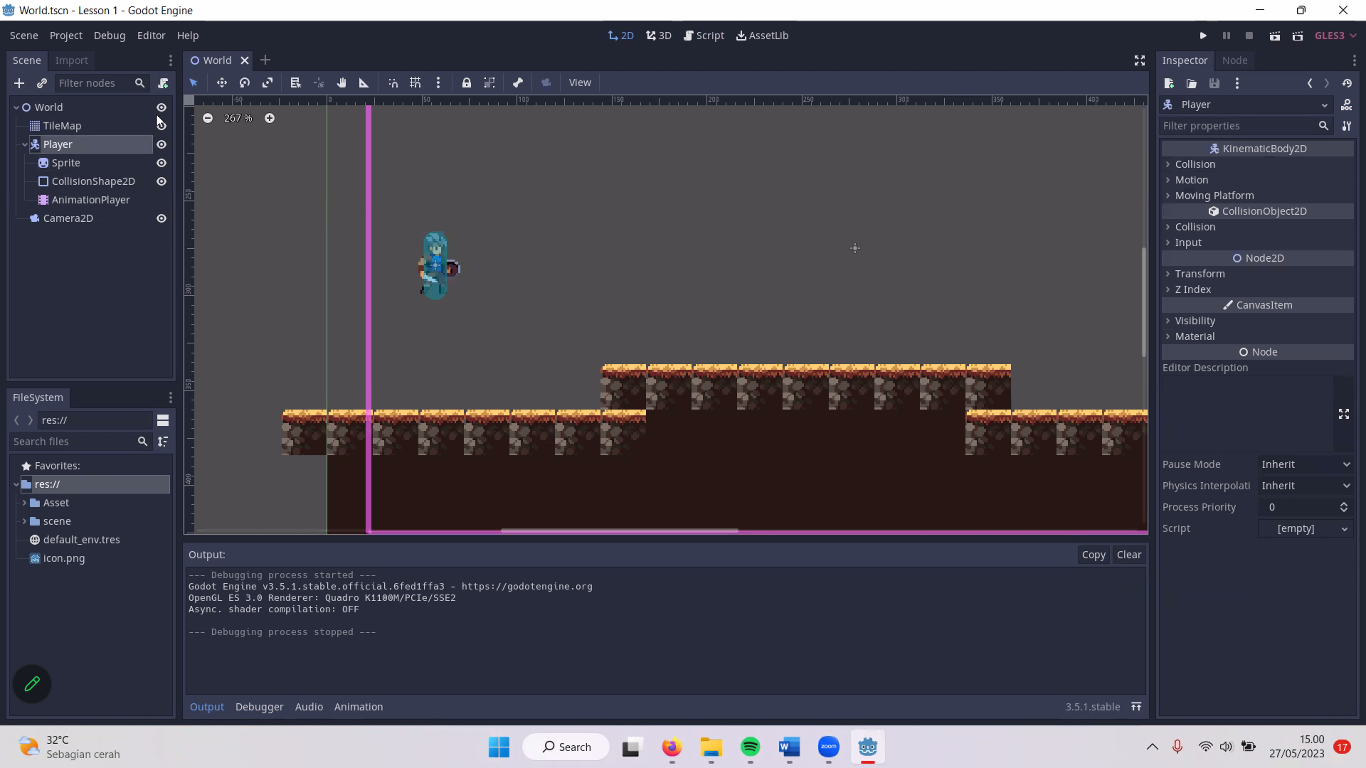Image resolution: width=1366 pixels, height=768 pixels.
Task: Select the Ruler Mode tool
Action: (364, 83)
